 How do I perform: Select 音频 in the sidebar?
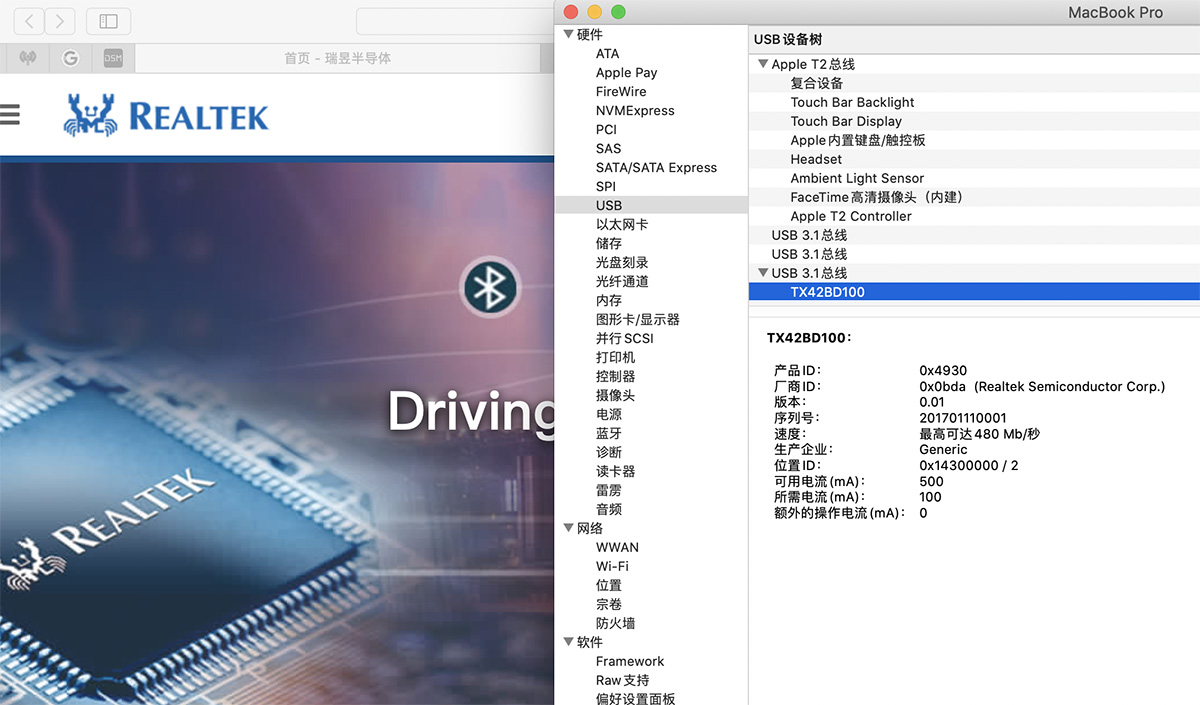(x=608, y=510)
